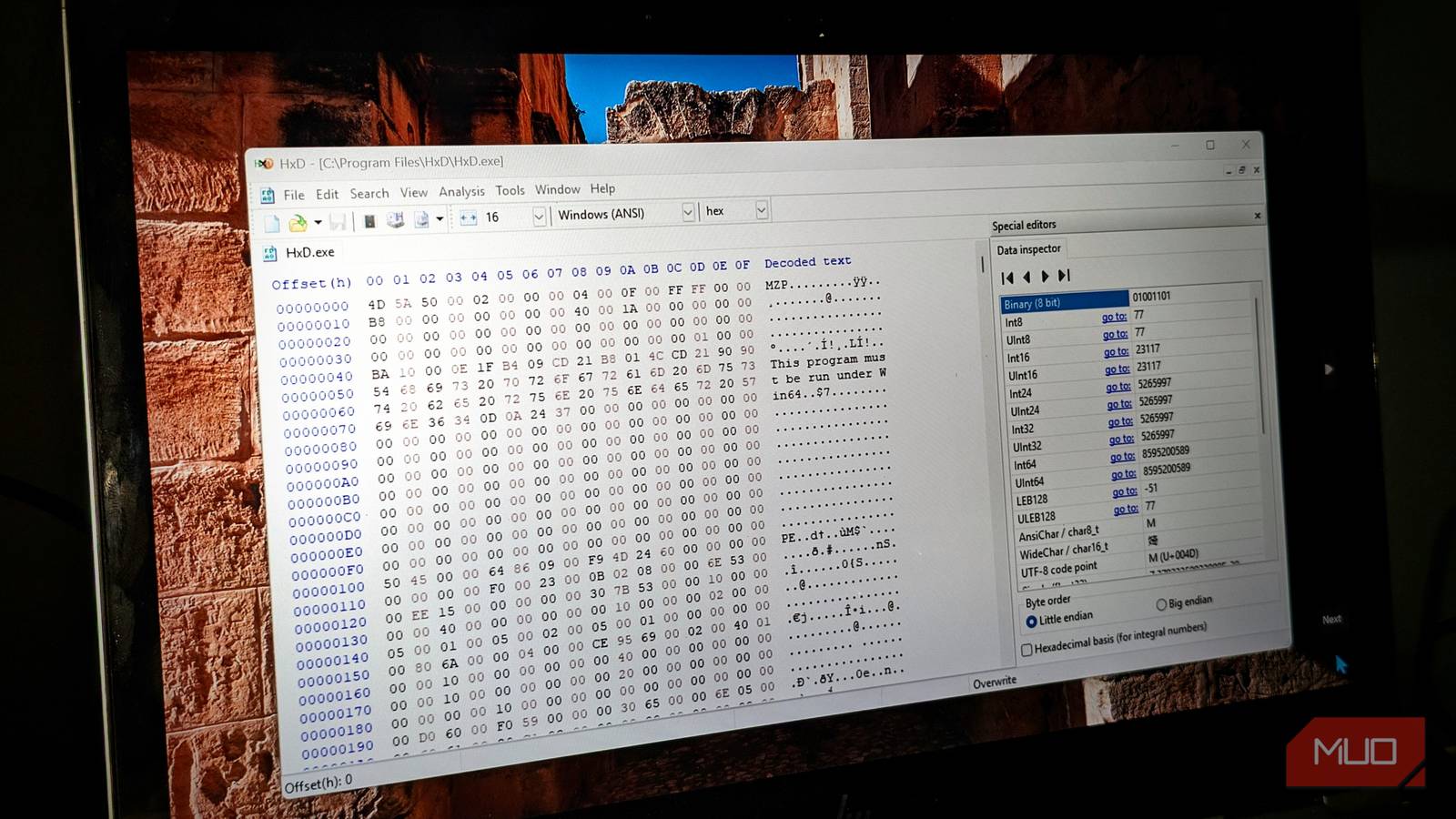Click the go to link for UInt32
The width and height of the screenshot is (1456, 819).
pyautogui.click(x=1121, y=440)
